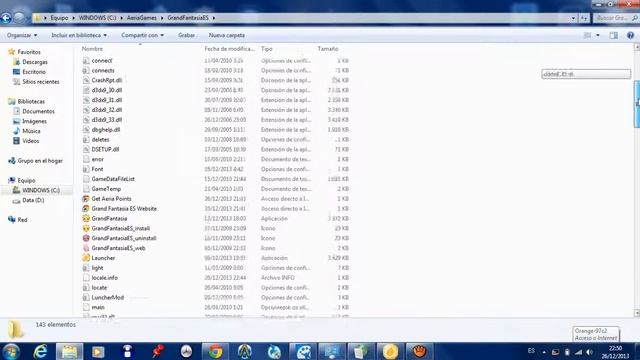Click the network signal tray icon
Viewport: 640px width, 360px height.
pyautogui.click(x=578, y=352)
